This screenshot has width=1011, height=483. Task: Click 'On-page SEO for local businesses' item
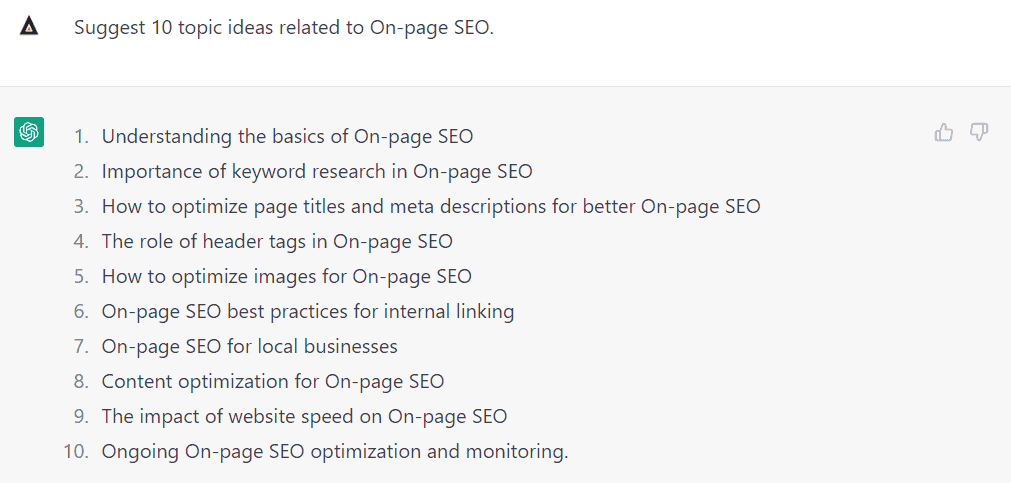click(x=250, y=346)
